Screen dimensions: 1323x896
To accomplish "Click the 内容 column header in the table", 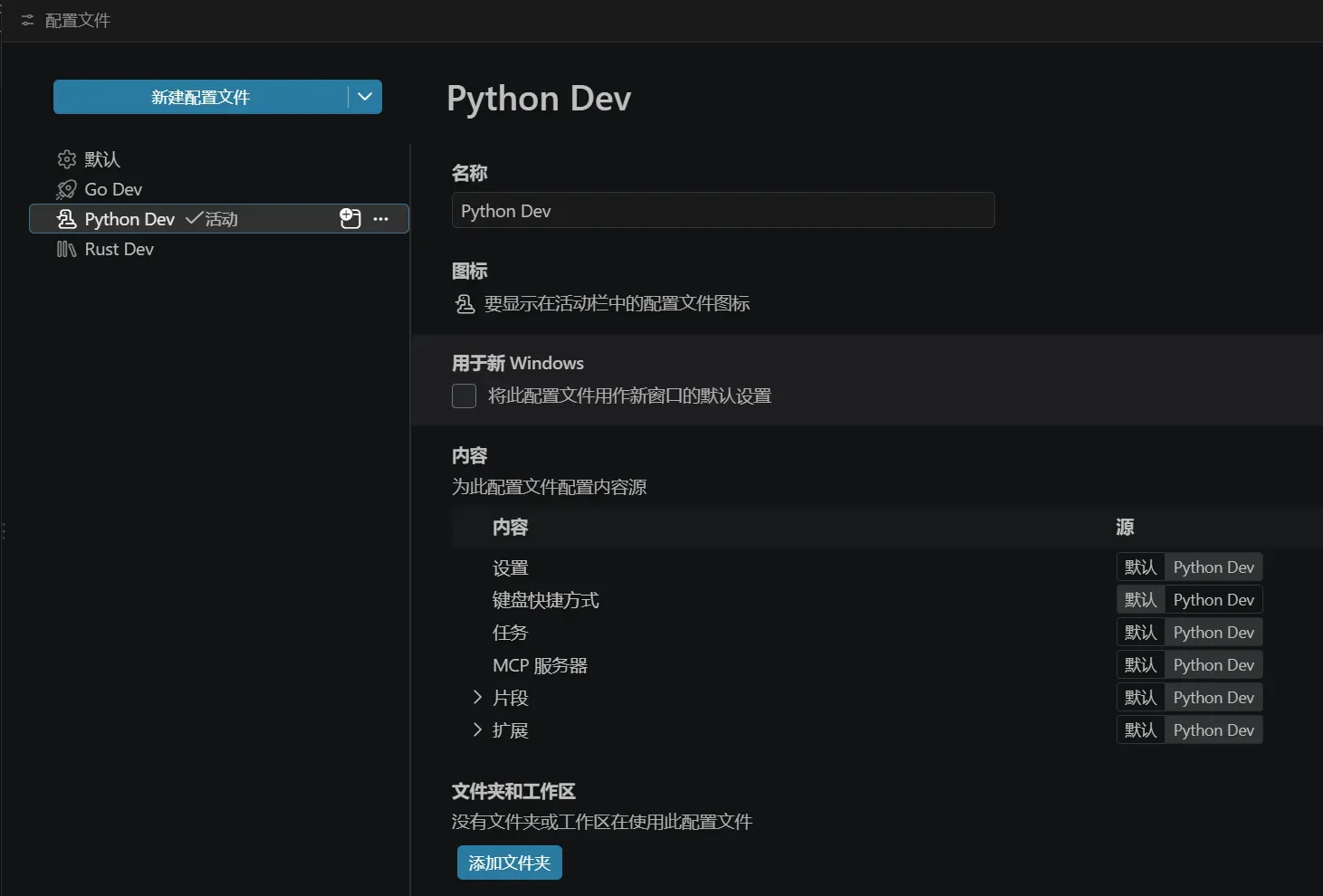I will tap(511, 527).
